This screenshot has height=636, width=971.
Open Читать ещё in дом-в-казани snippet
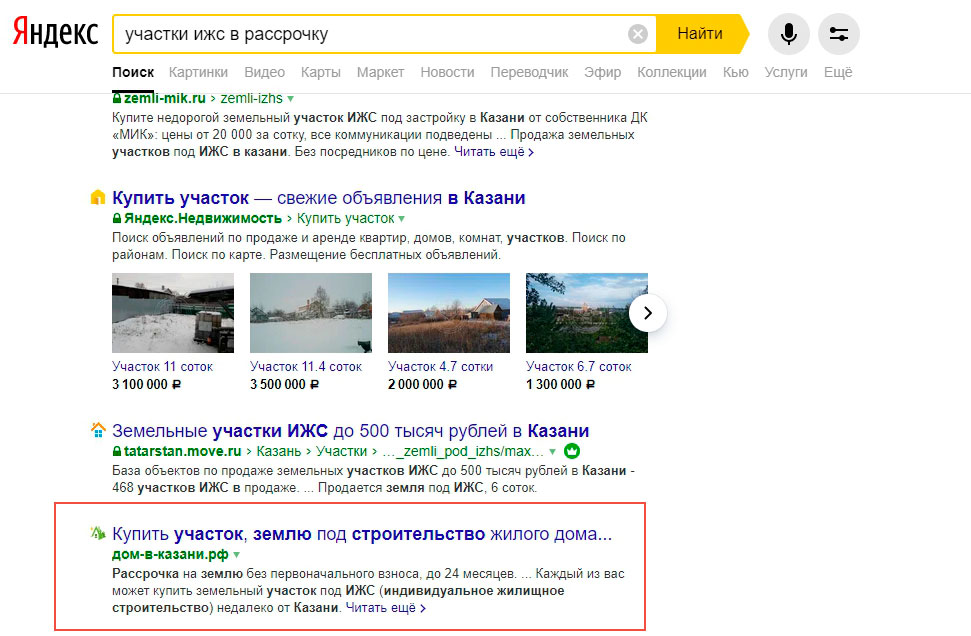click(385, 608)
